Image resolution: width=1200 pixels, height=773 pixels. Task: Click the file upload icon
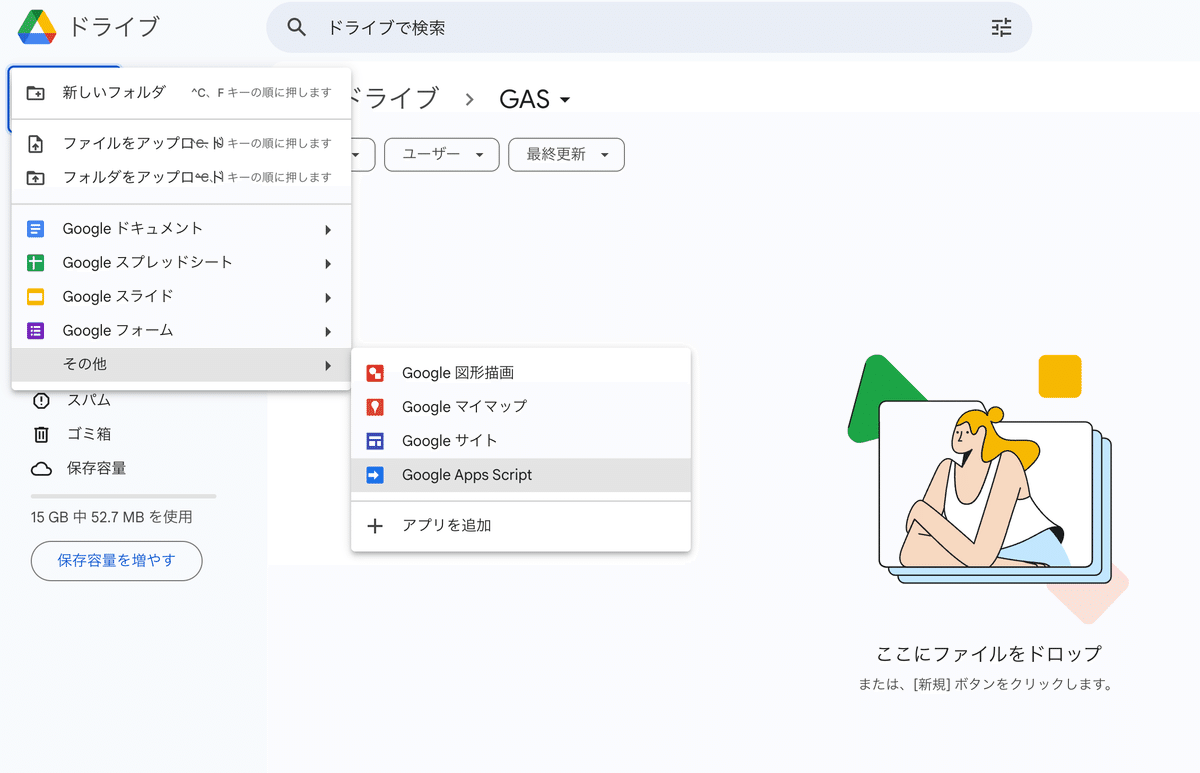point(36,144)
